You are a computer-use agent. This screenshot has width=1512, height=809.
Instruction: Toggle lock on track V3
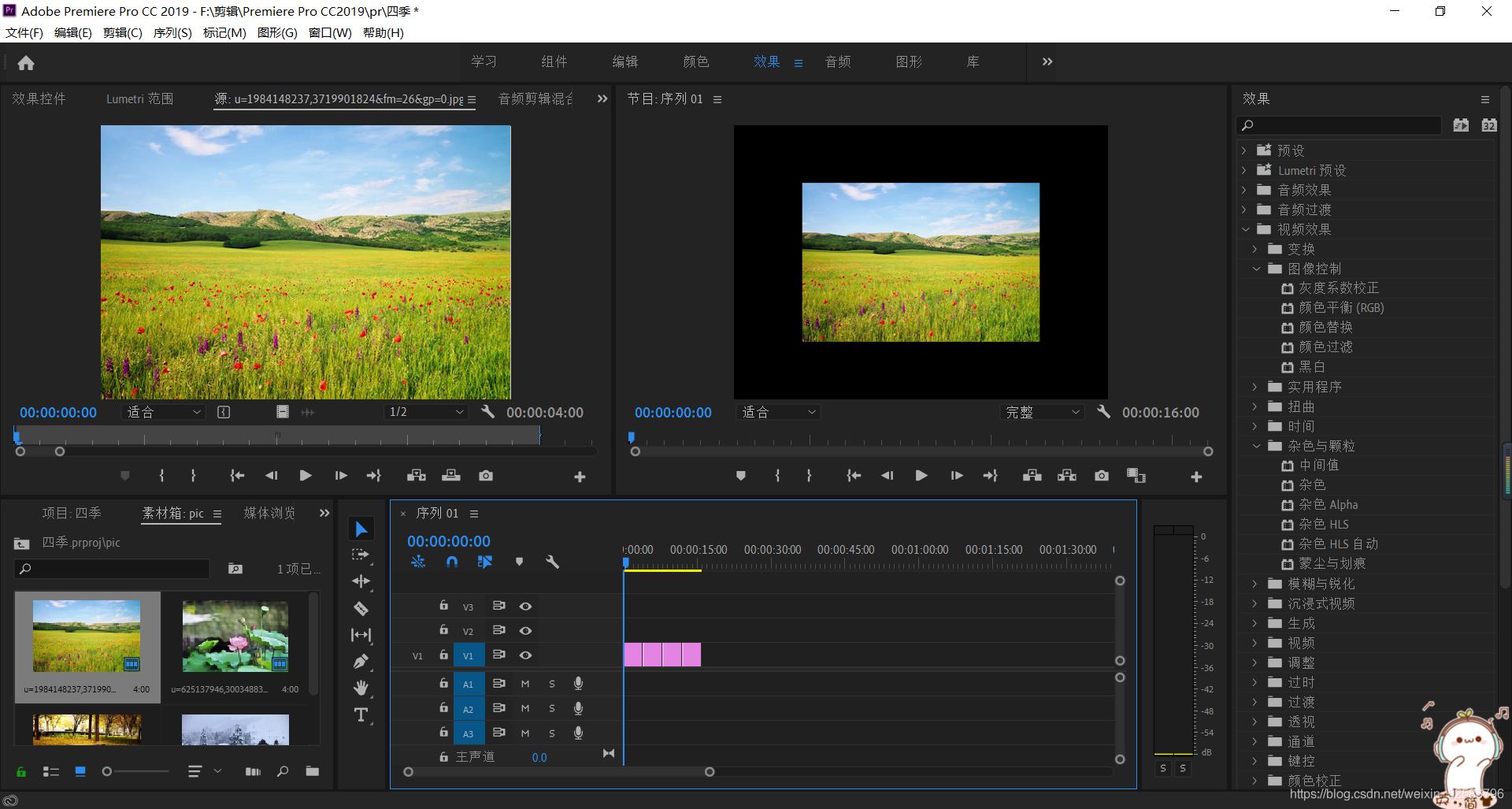tap(443, 606)
